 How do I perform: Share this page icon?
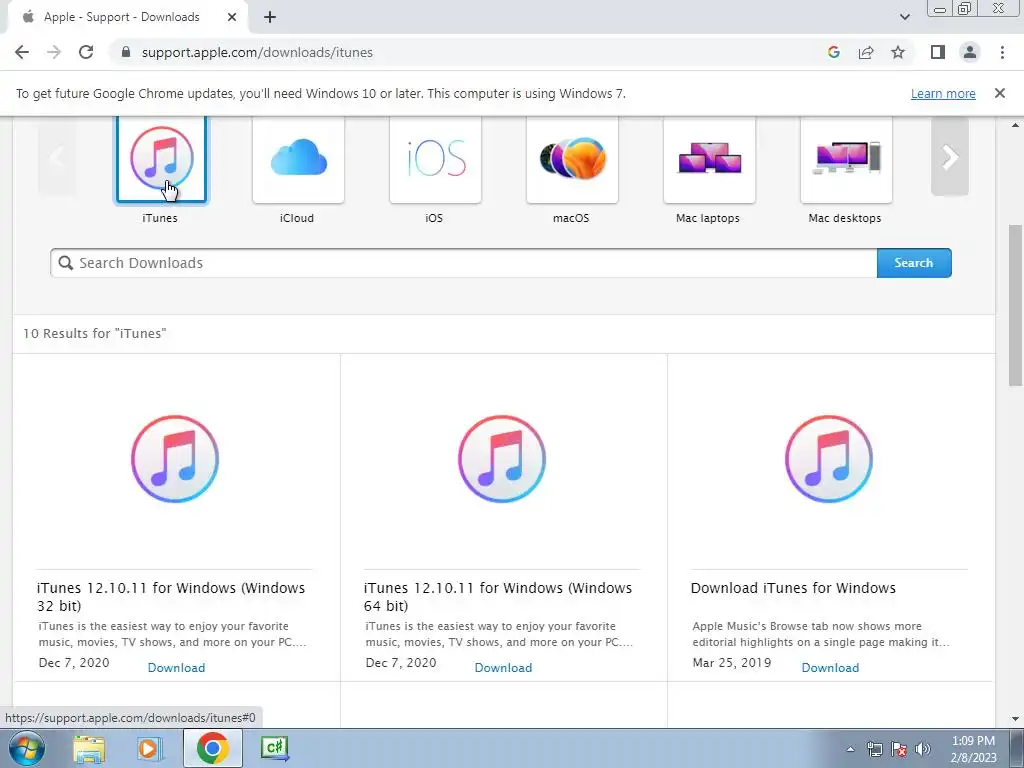[x=866, y=52]
